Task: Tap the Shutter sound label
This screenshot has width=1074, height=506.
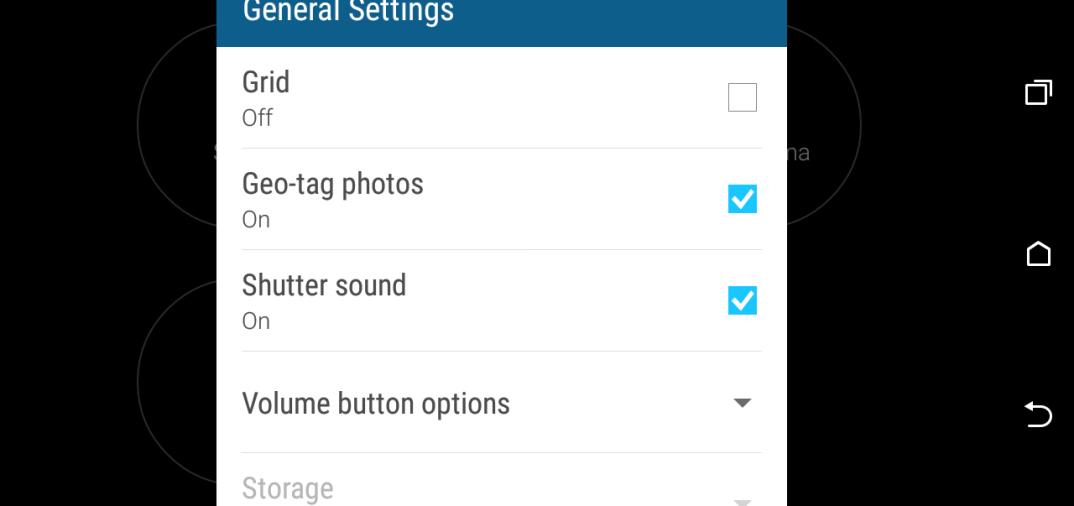Action: coord(324,285)
